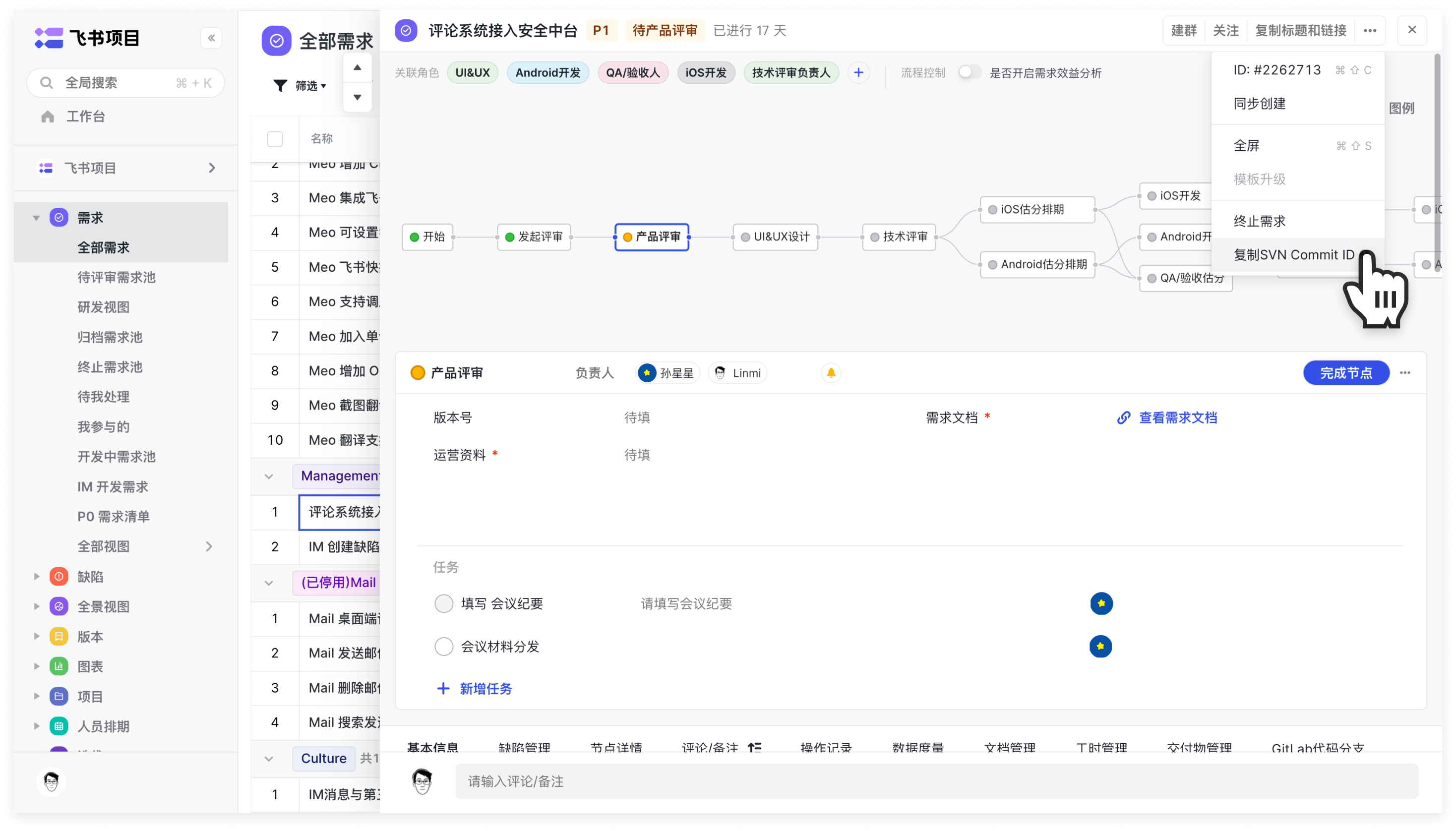Viewport: 1456px width, 831px height.
Task: Open node more options next to 完成节点
Action: 1405,373
